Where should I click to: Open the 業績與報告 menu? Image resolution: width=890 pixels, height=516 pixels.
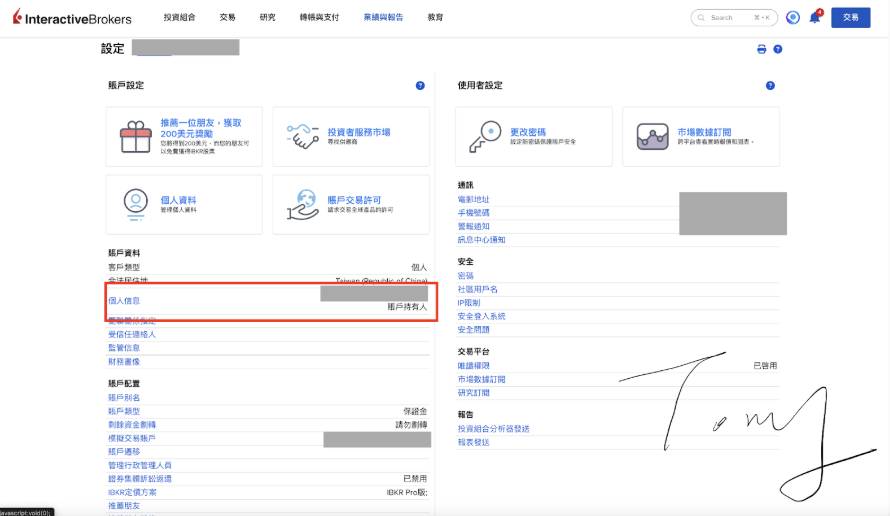[x=383, y=18]
